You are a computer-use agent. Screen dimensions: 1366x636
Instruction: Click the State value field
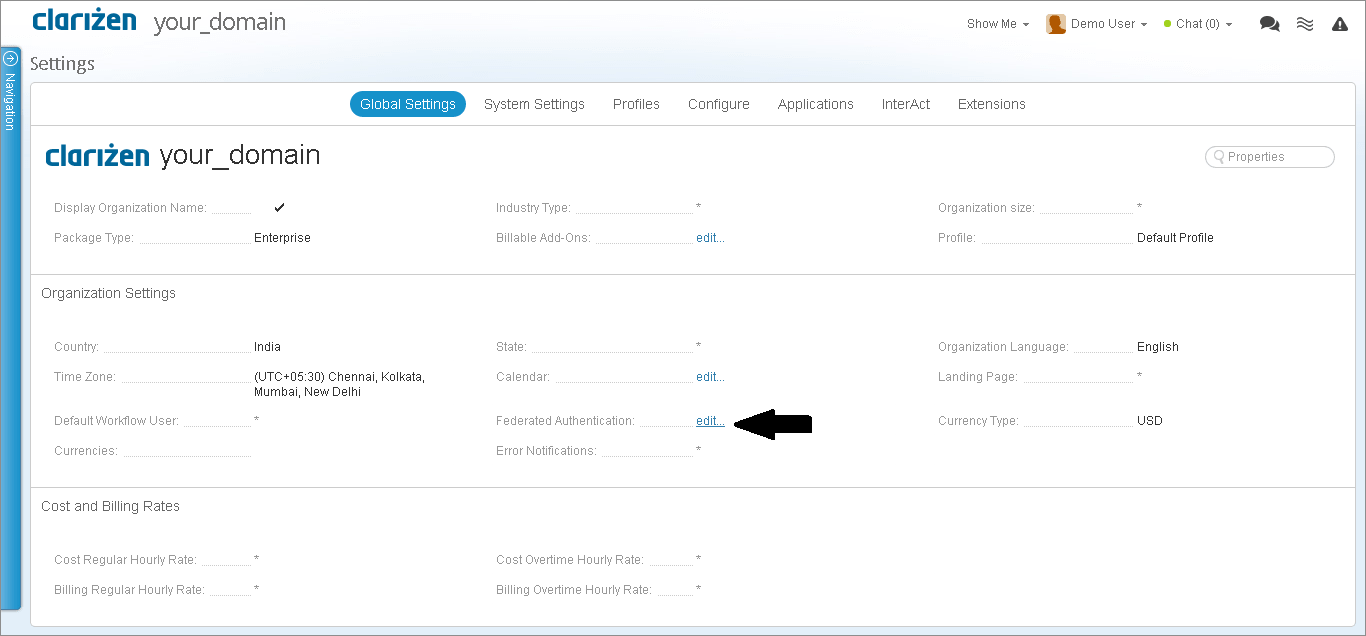(698, 346)
